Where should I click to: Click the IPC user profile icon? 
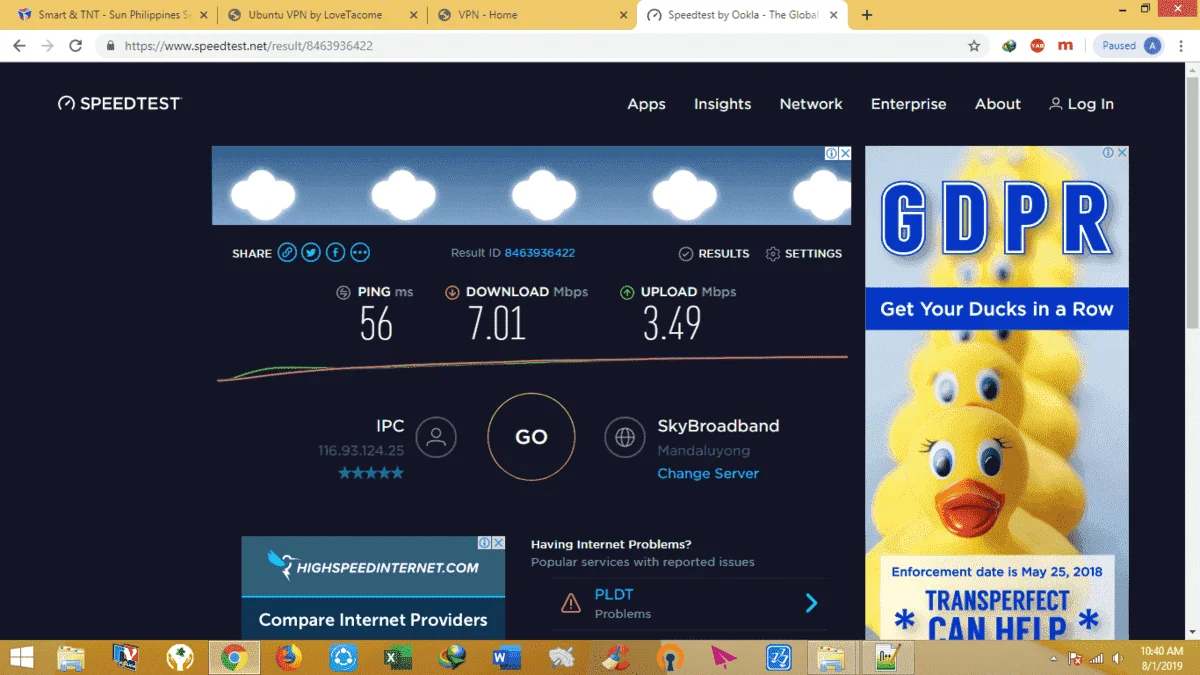point(435,437)
